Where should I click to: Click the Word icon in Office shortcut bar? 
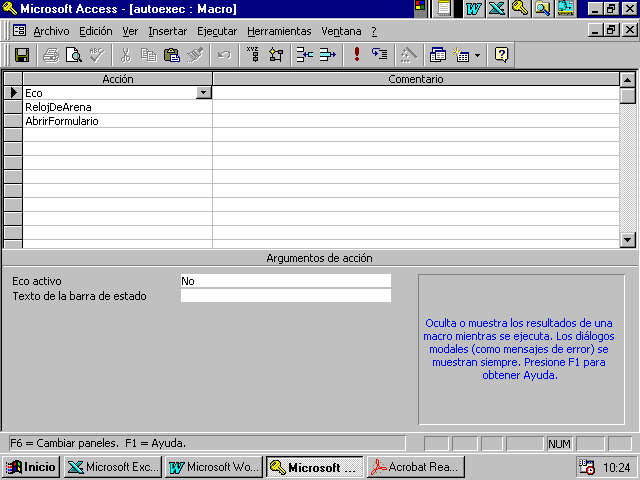473,8
